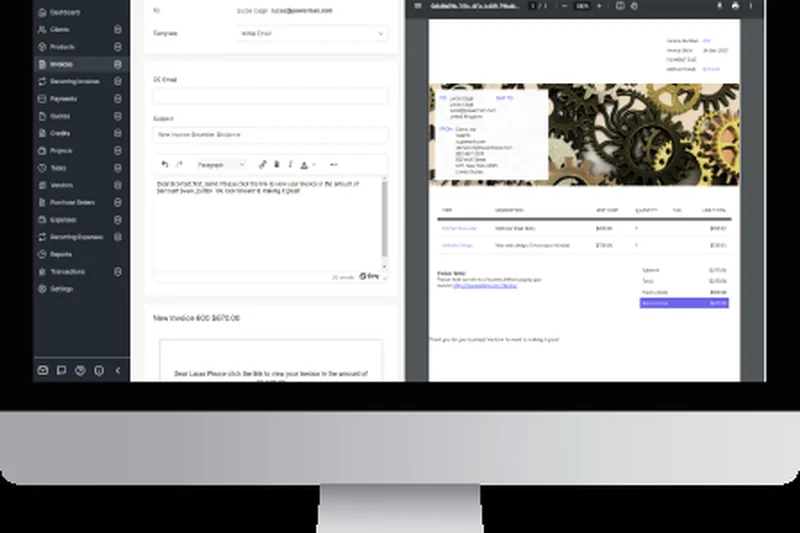The image size is (800, 533).
Task: Click the plus icon next to Recurring Invoices
Action: (118, 81)
